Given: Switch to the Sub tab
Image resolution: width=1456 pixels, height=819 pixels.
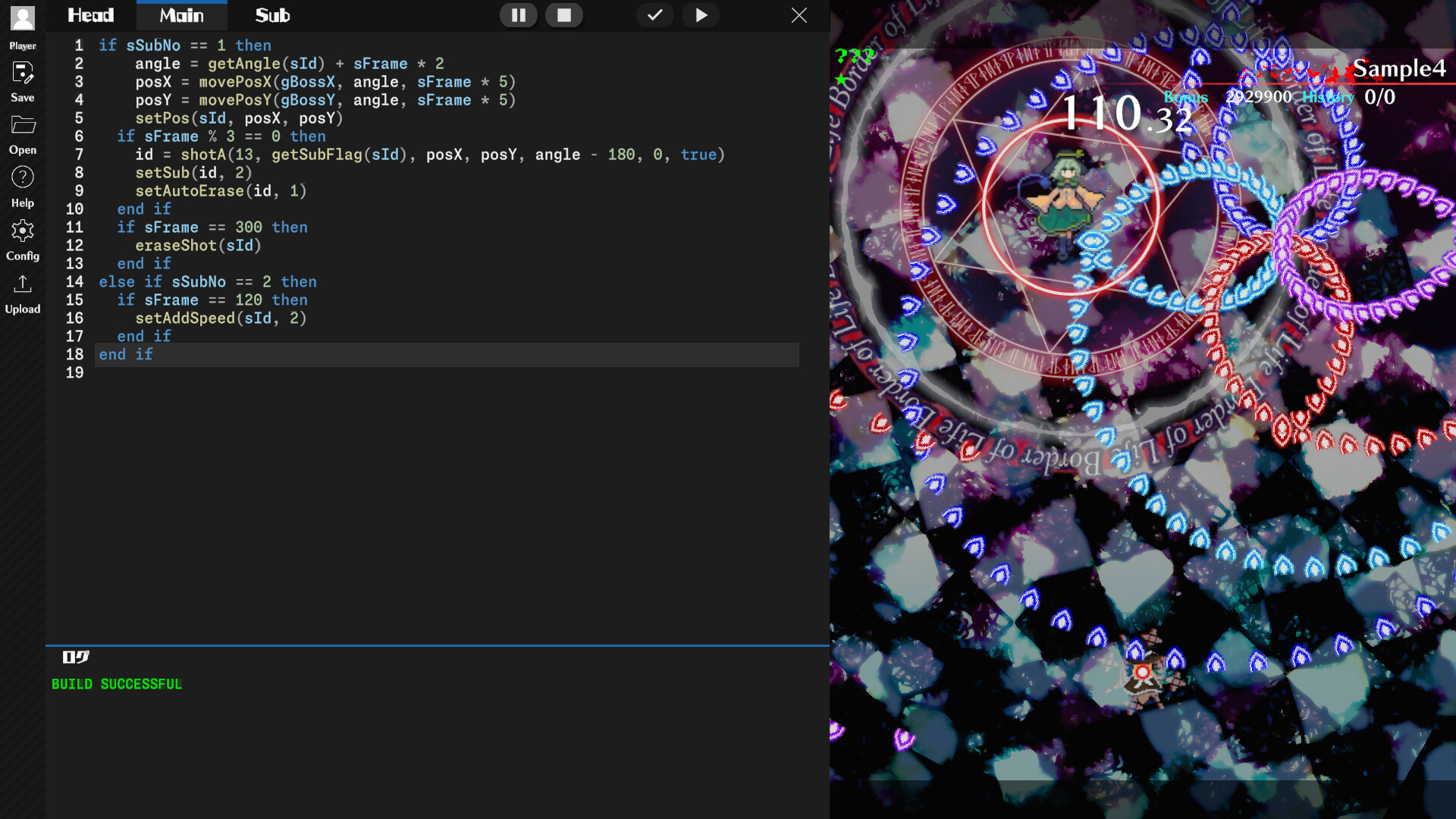Looking at the screenshot, I should [271, 14].
